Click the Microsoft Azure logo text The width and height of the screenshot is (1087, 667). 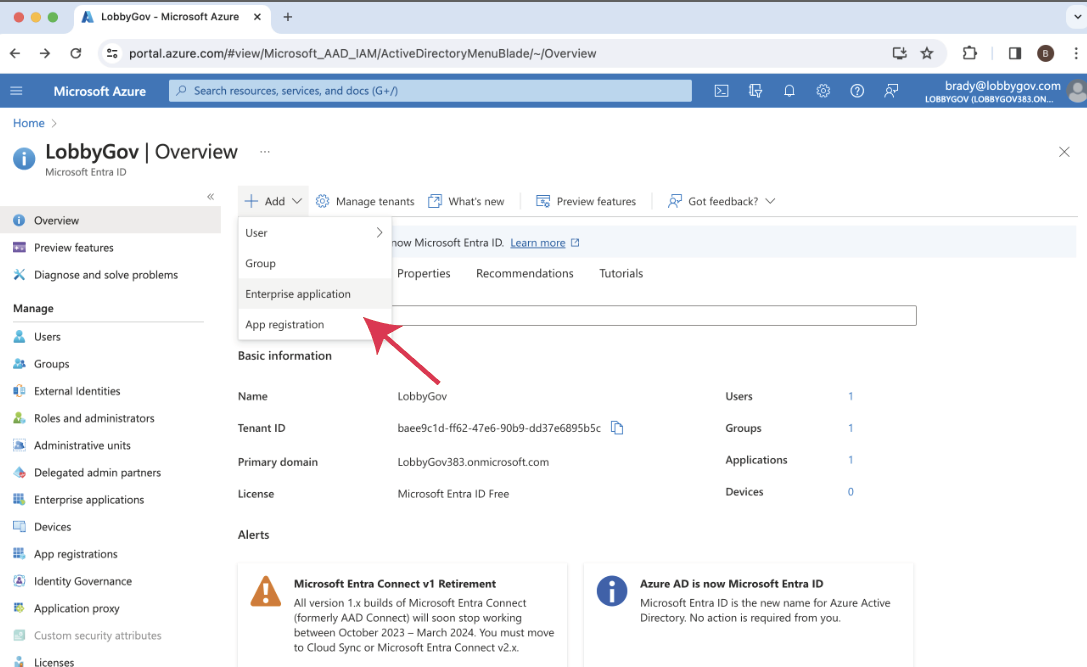[100, 91]
